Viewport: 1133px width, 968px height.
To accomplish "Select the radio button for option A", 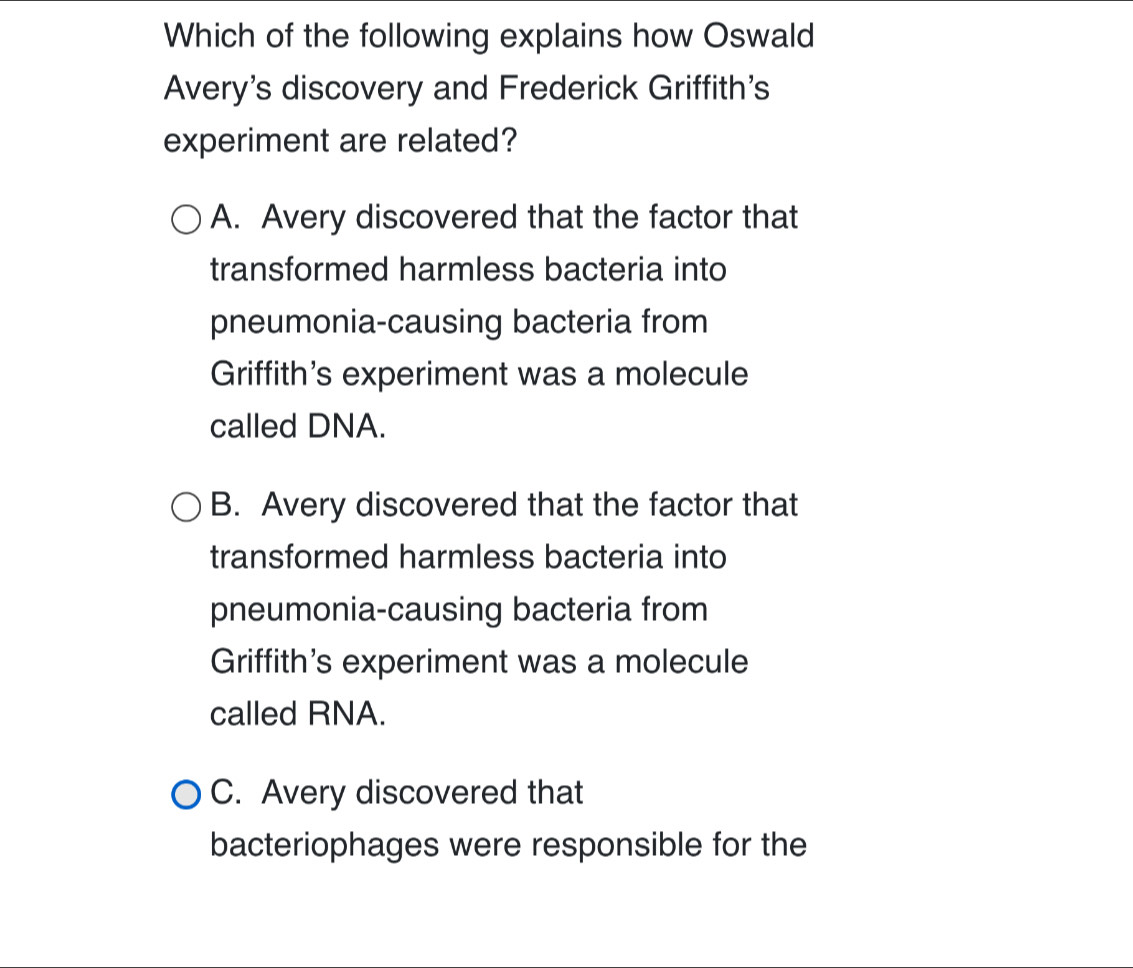I will pyautogui.click(x=185, y=219).
